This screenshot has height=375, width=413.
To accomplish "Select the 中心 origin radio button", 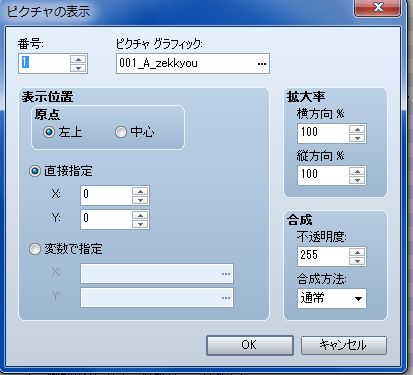I will (121, 132).
